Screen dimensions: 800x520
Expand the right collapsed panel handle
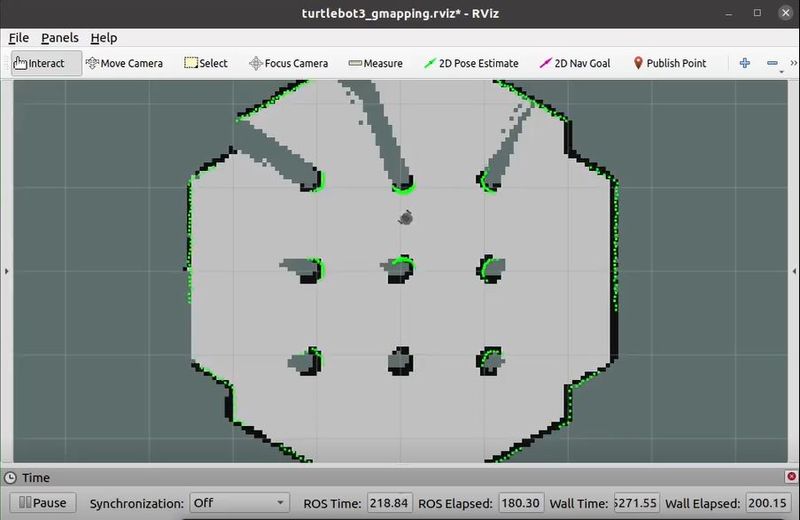point(794,270)
